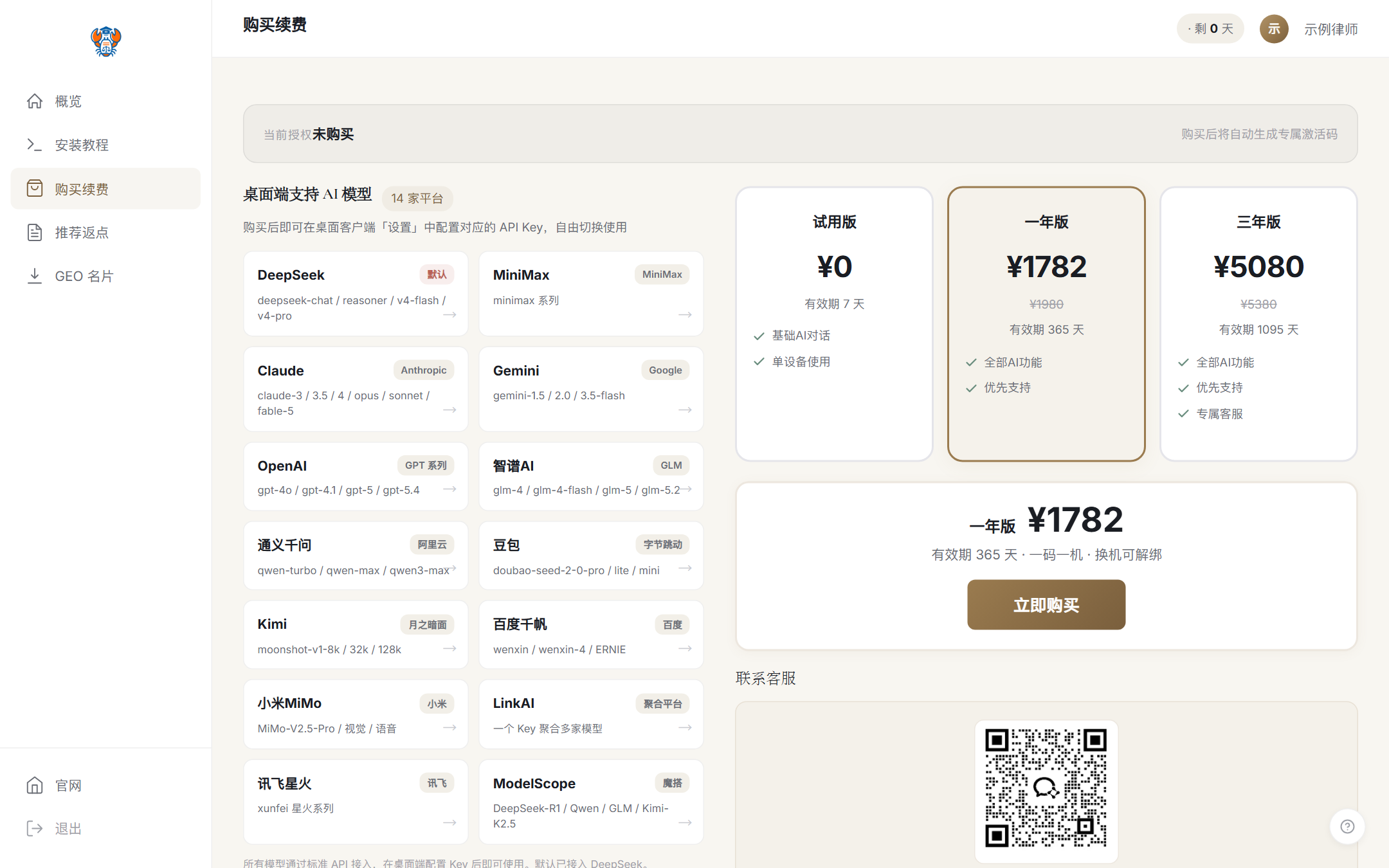Screen dimensions: 1389x868
Task: Open the 讯飞星火 card arrow
Action: click(x=449, y=823)
